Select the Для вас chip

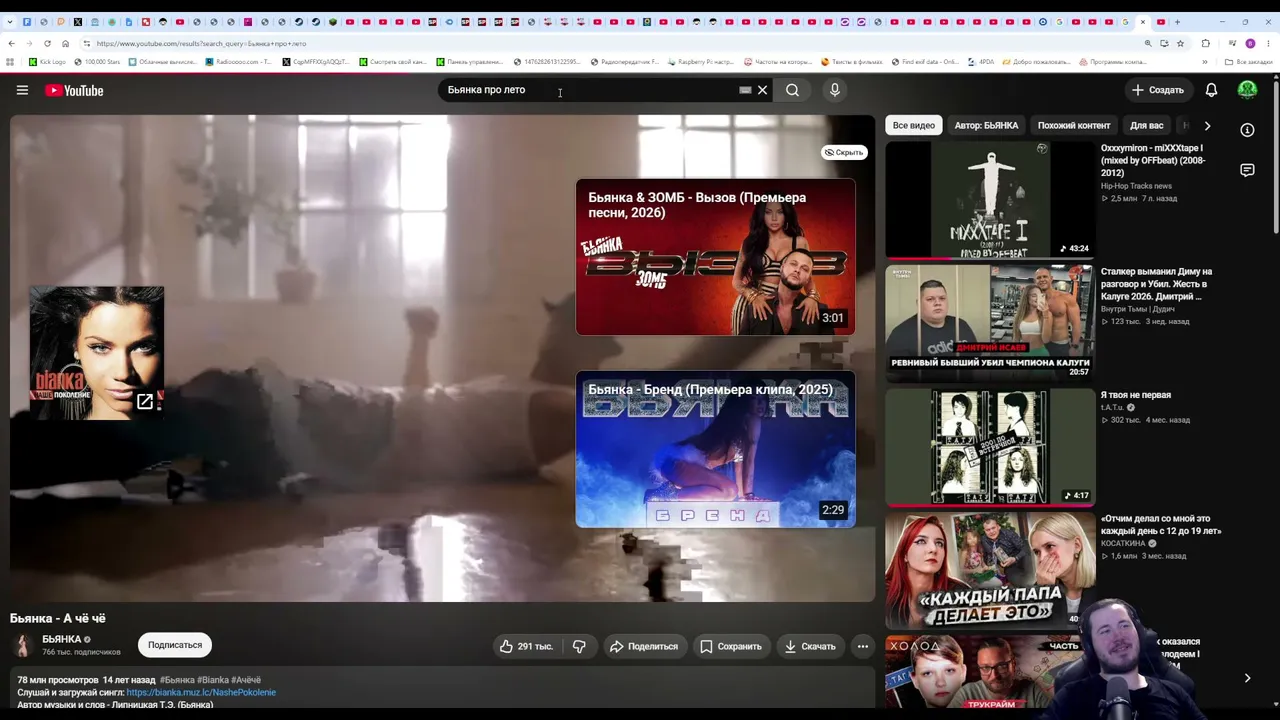pyautogui.click(x=1146, y=126)
